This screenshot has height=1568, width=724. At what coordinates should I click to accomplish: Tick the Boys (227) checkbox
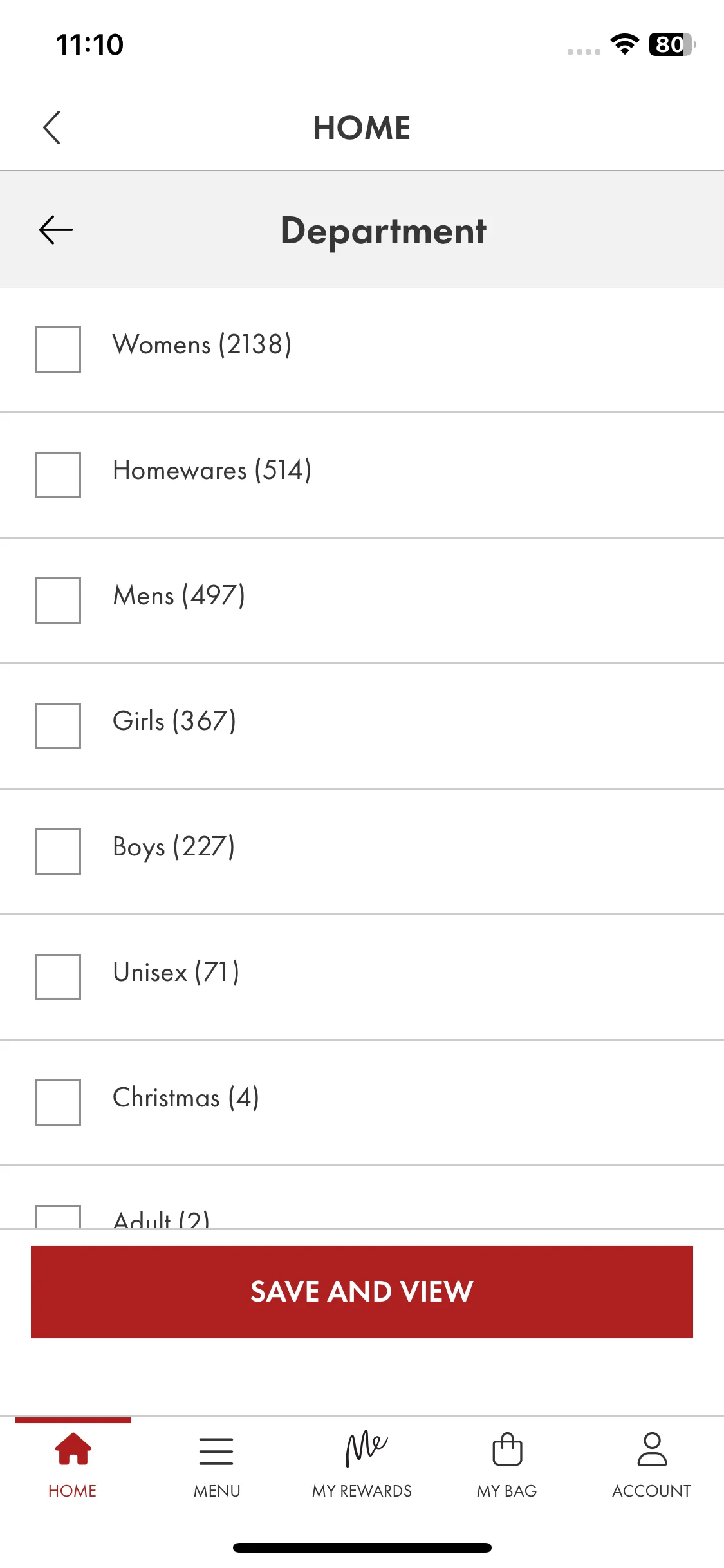(58, 852)
